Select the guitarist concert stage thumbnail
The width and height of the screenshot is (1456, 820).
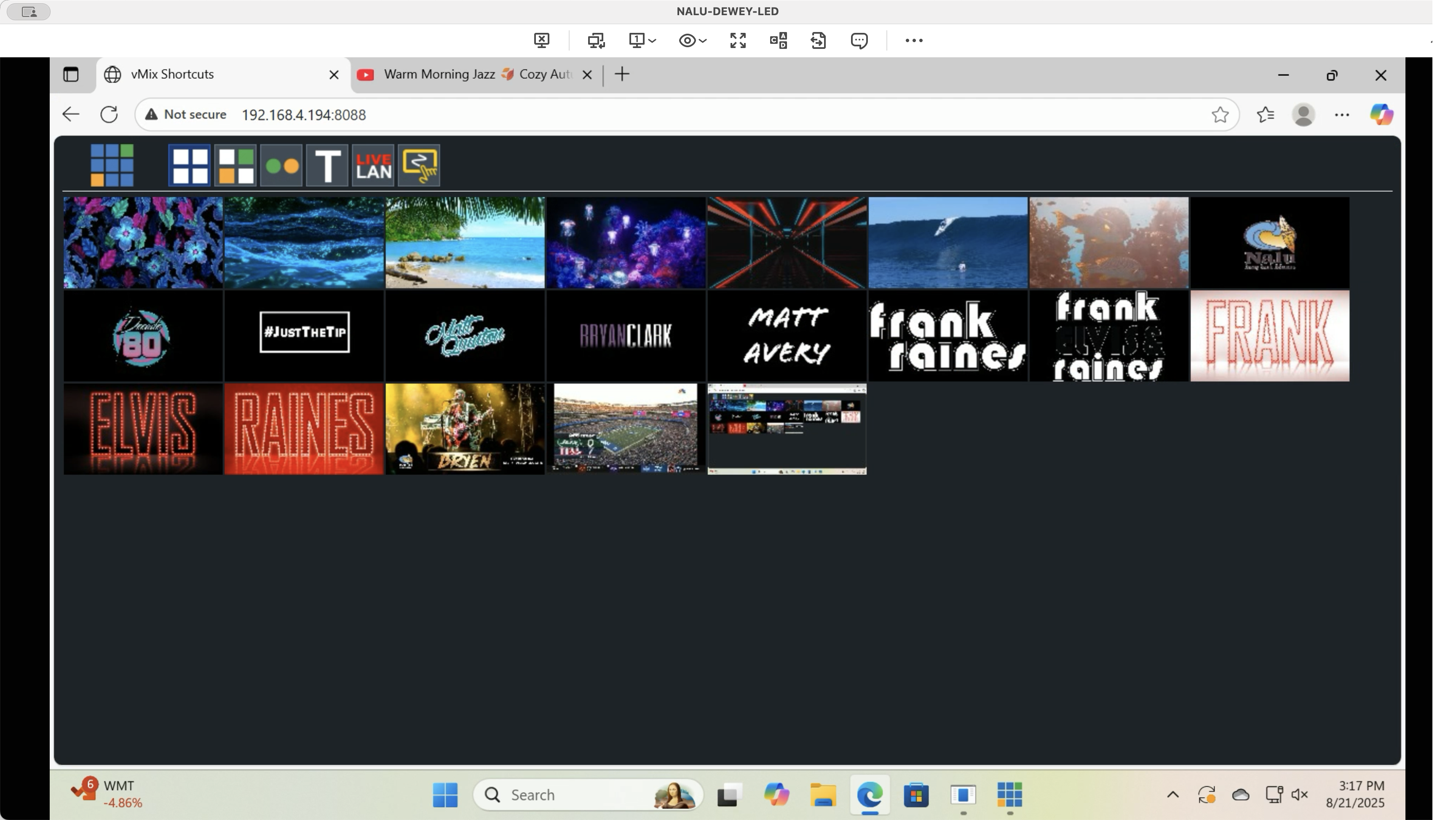[465, 429]
